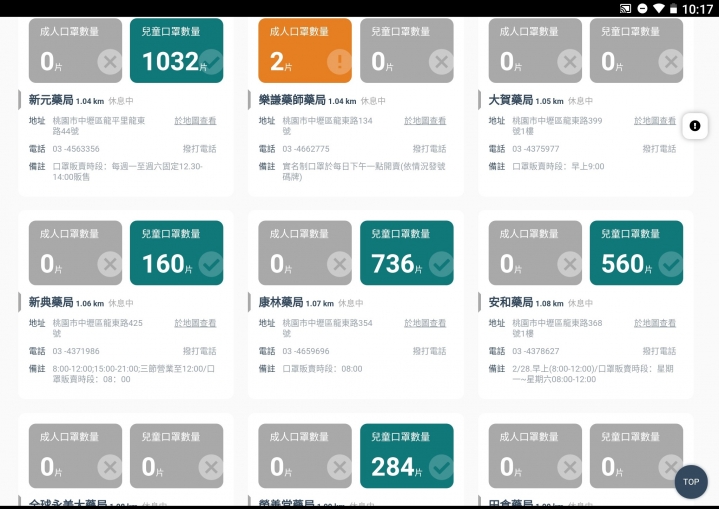Tap X icon on 新元藥局 adult masks
This screenshot has height=509, width=720.
coord(110,62)
